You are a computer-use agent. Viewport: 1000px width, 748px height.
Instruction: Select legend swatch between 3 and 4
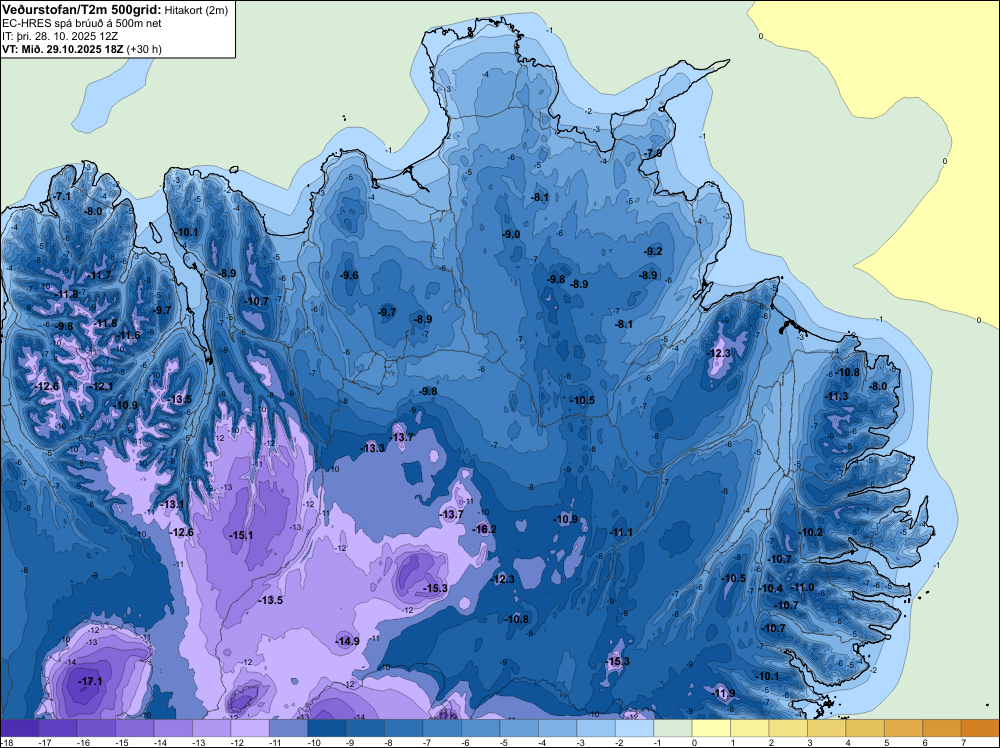tap(827, 728)
